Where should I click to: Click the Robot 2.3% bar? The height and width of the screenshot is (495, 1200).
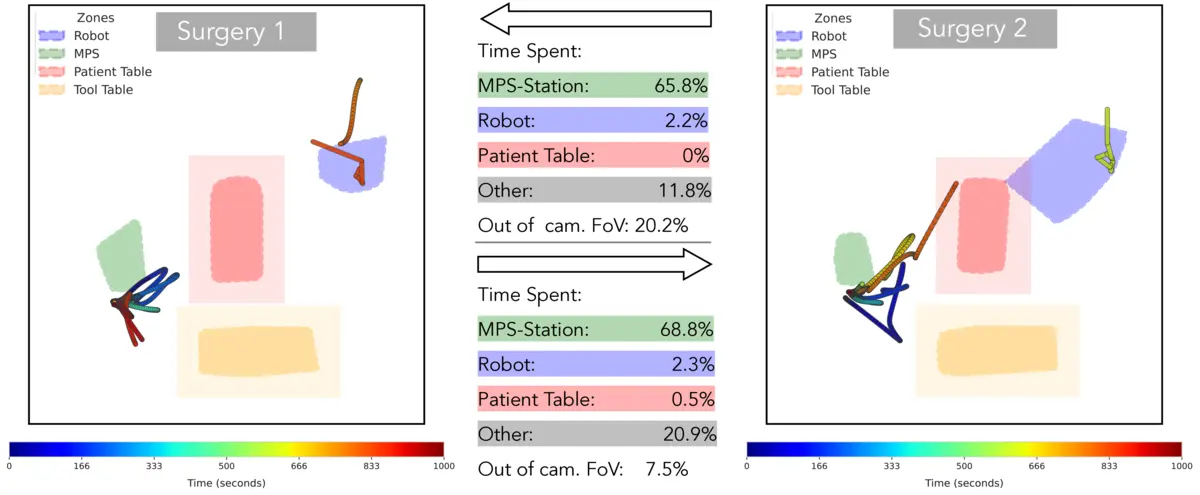click(x=596, y=364)
